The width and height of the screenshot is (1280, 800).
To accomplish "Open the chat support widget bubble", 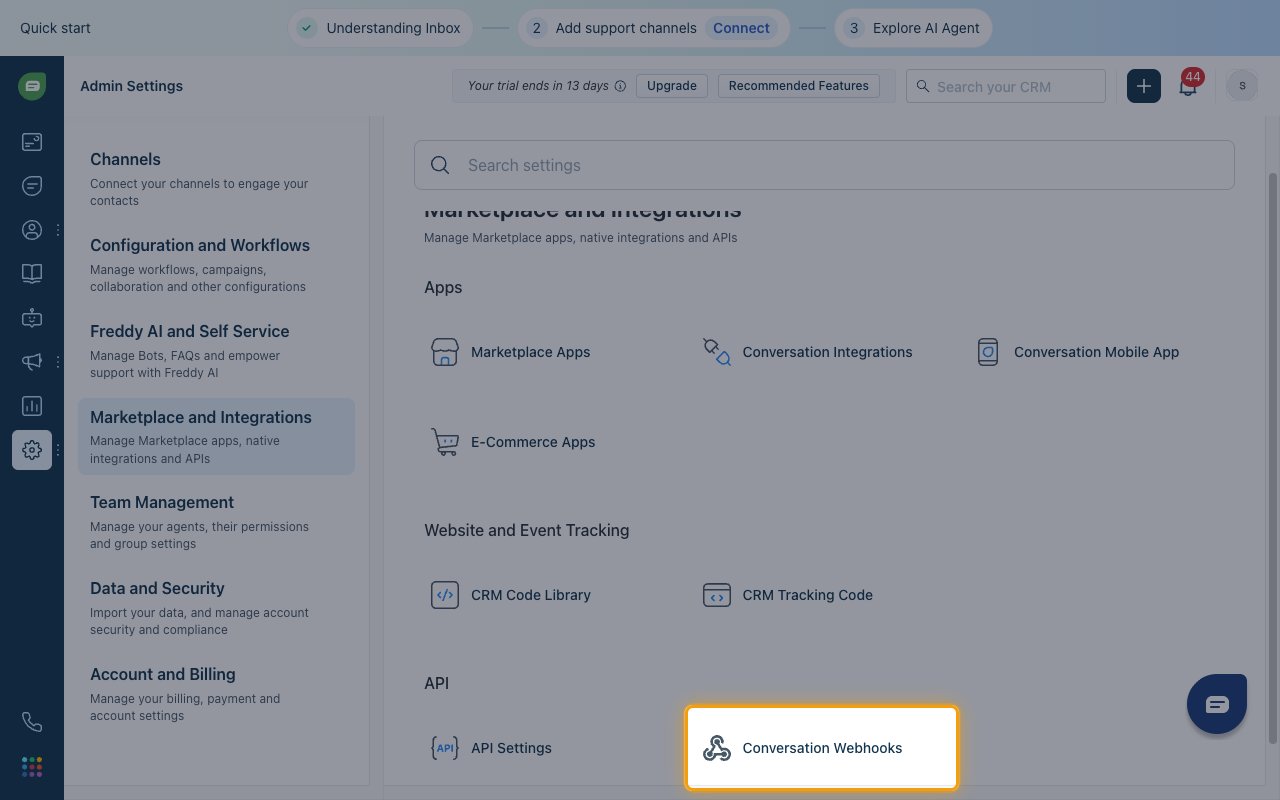I will click(1217, 704).
